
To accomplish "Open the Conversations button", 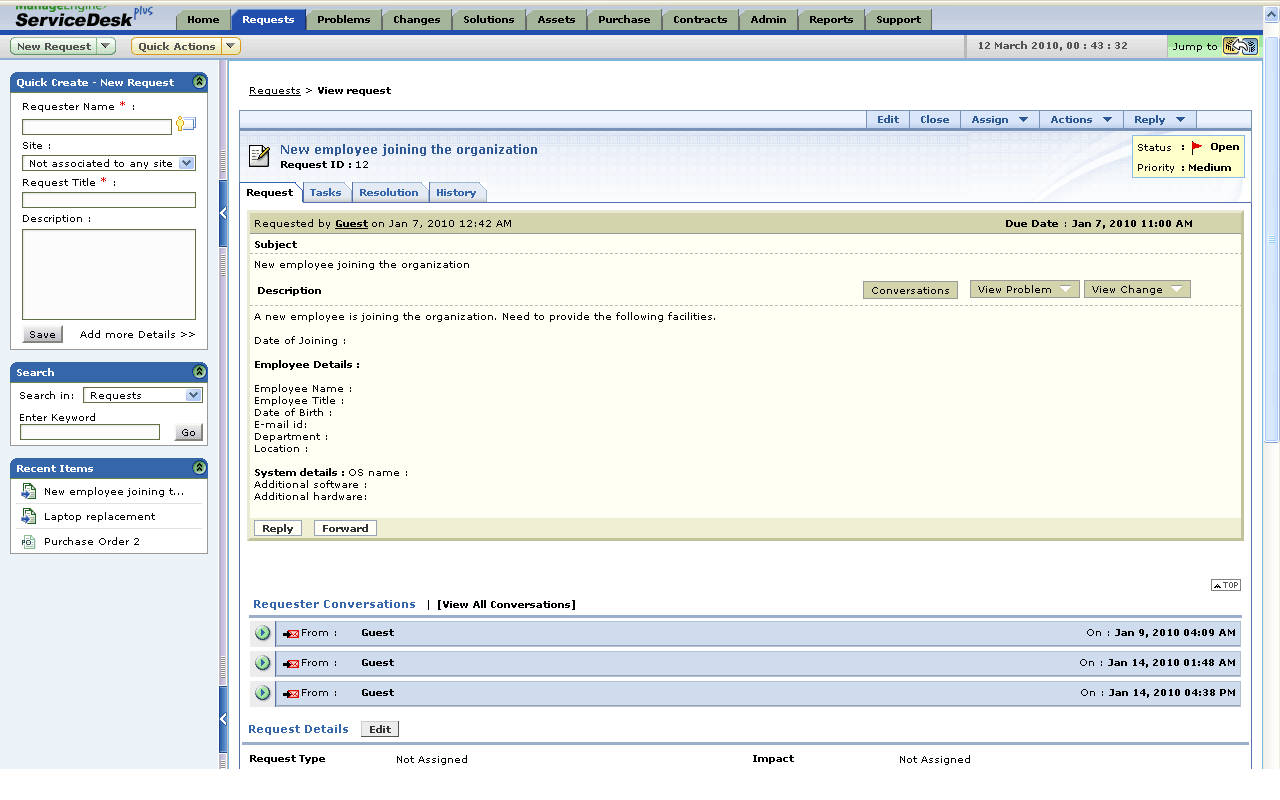I will click(x=910, y=290).
